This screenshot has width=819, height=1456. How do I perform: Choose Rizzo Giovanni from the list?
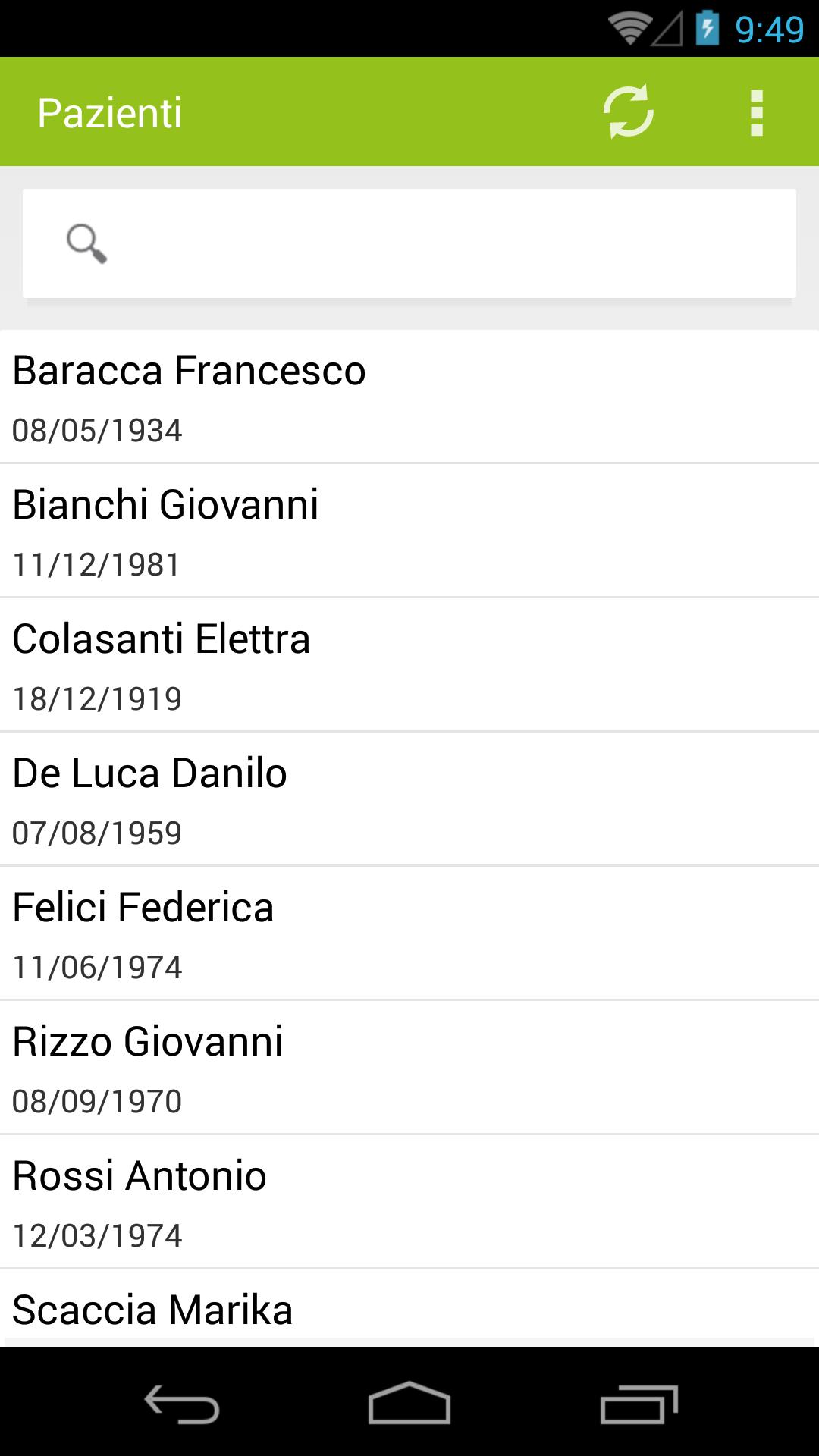pyautogui.click(x=409, y=1067)
